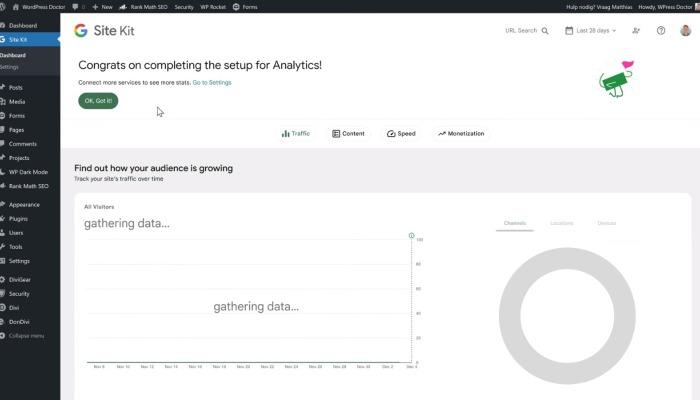Click the dashboard sharing person icon
This screenshot has width=700, height=400.
pyautogui.click(x=637, y=31)
